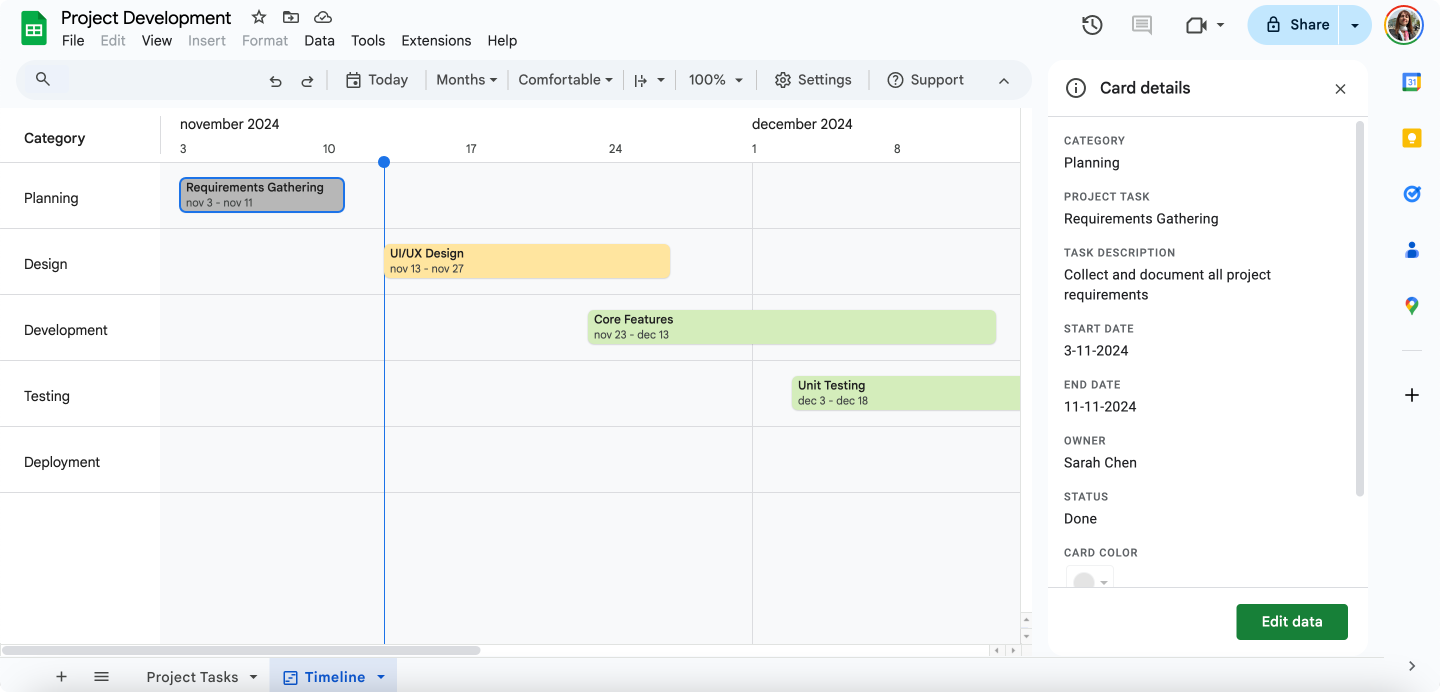Open Google Maps in side panel
Screen dimensions: 1440x692
[1411, 306]
